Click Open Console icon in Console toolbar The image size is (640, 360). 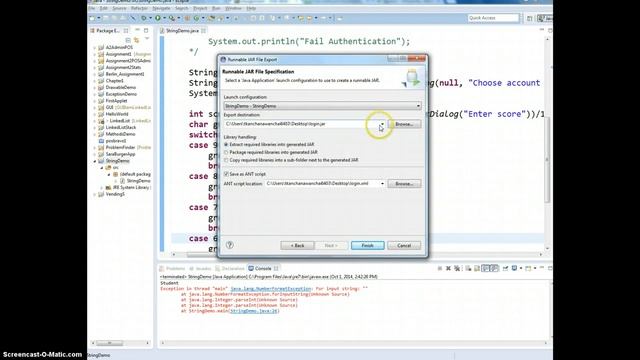pos(528,268)
